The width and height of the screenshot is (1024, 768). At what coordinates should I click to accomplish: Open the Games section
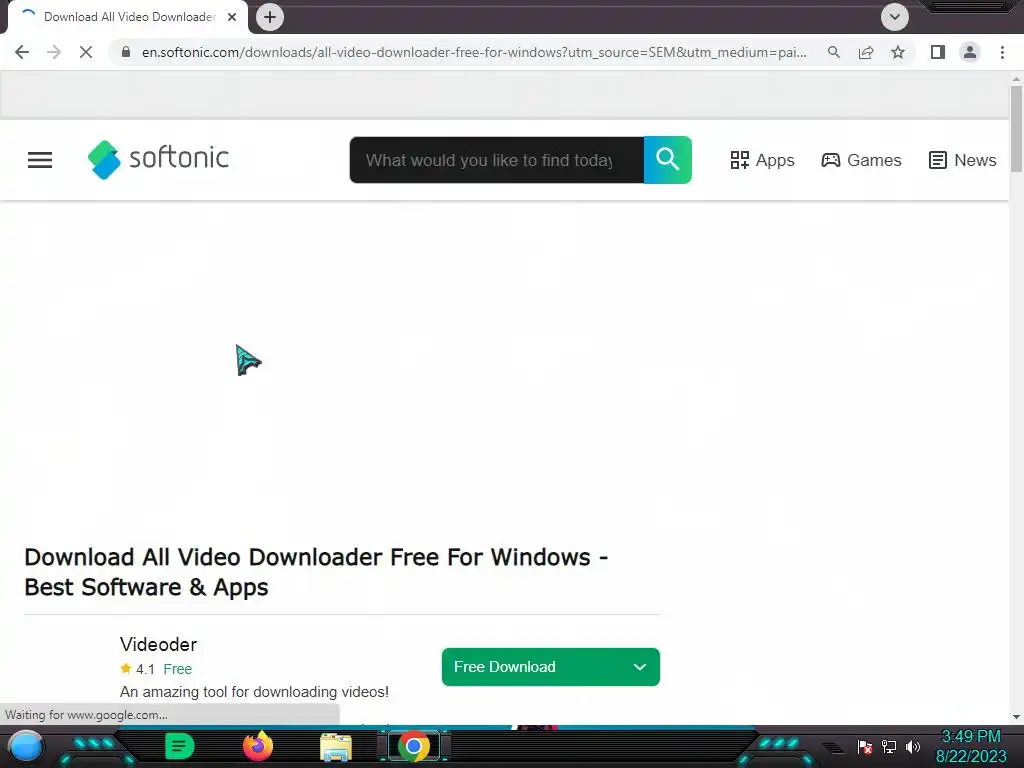pyautogui.click(x=861, y=160)
